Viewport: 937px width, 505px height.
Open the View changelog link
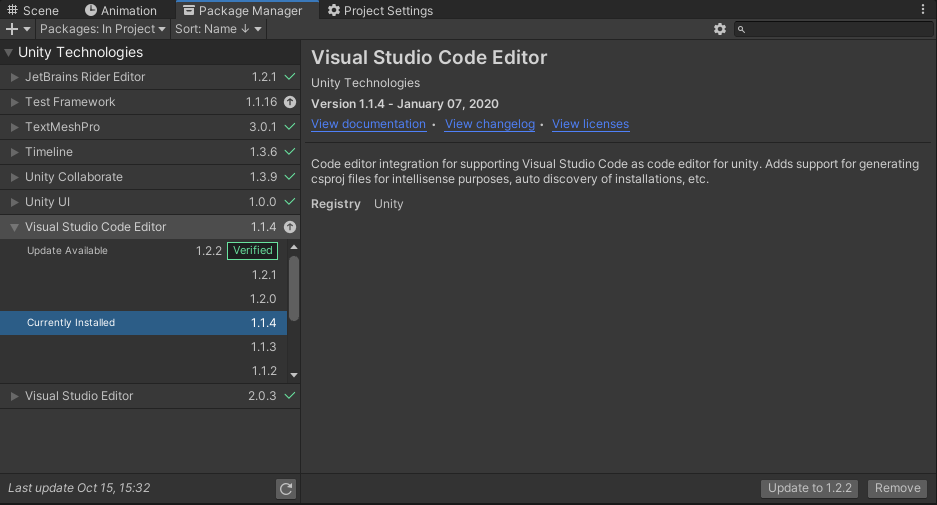click(489, 124)
